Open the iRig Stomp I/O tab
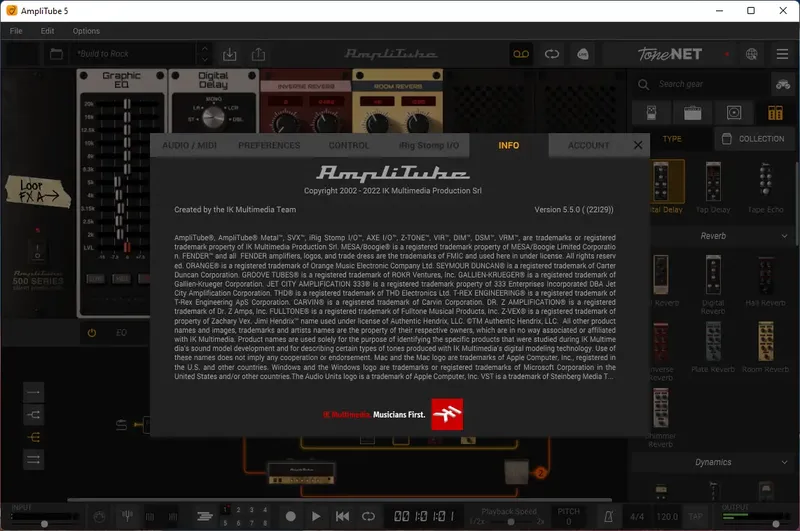 coord(429,145)
